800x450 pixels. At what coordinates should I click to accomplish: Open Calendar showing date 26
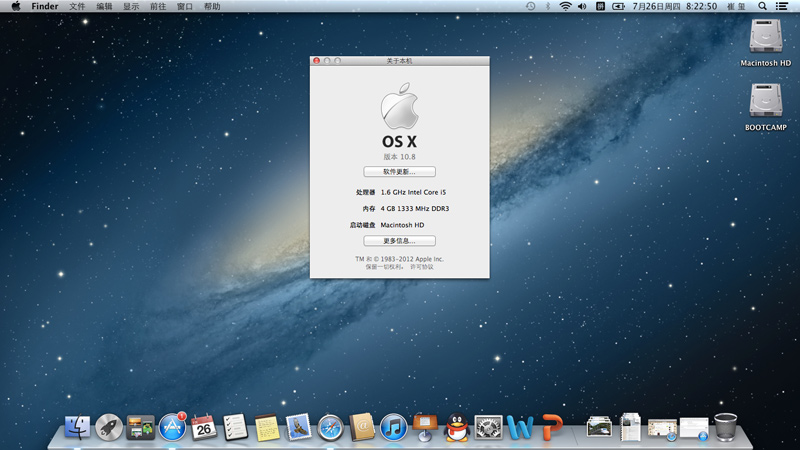(204, 428)
